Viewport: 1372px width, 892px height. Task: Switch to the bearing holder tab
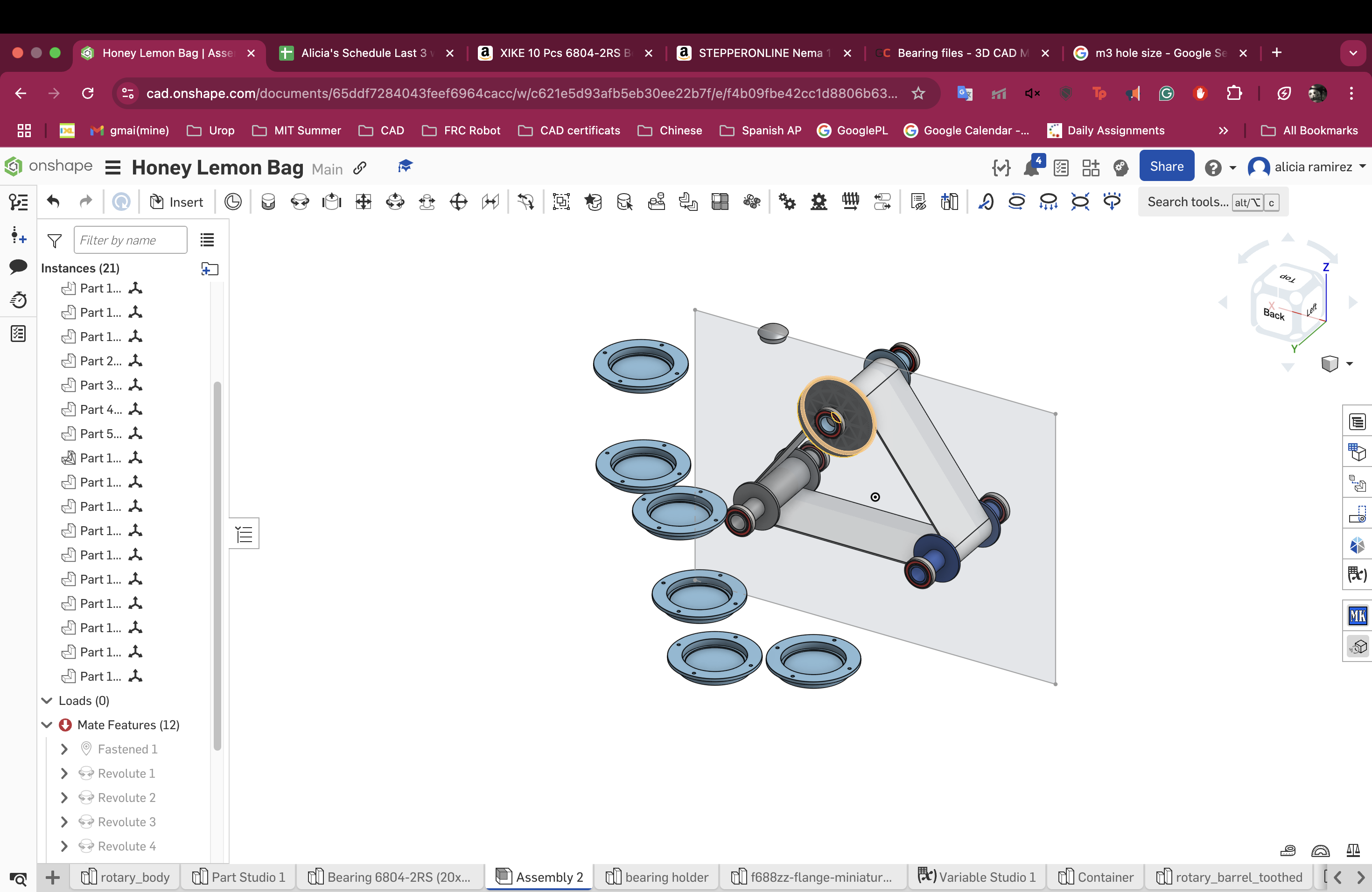657,877
